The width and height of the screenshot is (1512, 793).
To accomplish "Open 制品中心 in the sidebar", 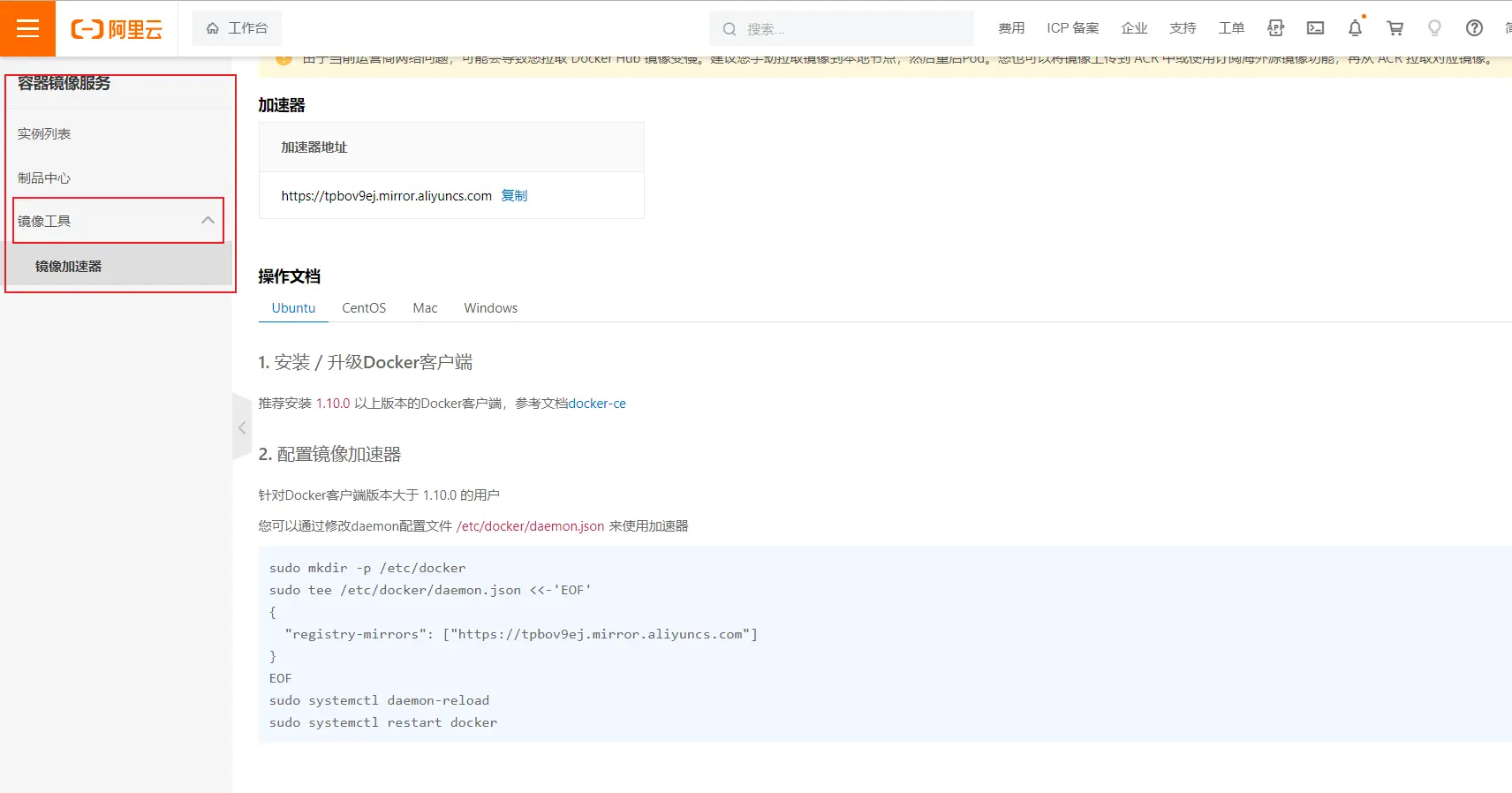I will (44, 178).
